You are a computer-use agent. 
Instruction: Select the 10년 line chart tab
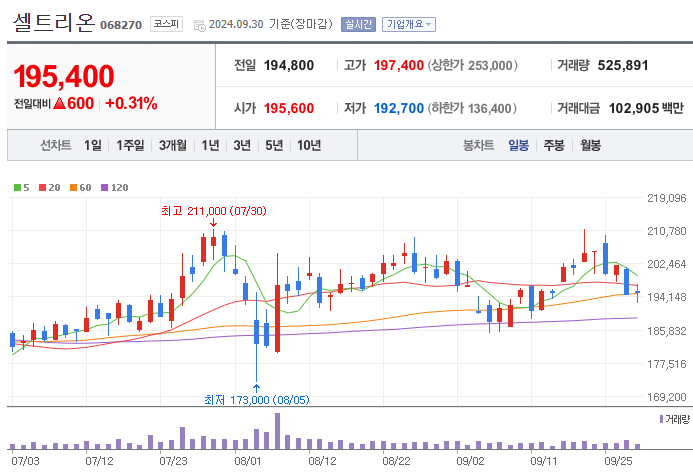tap(309, 145)
